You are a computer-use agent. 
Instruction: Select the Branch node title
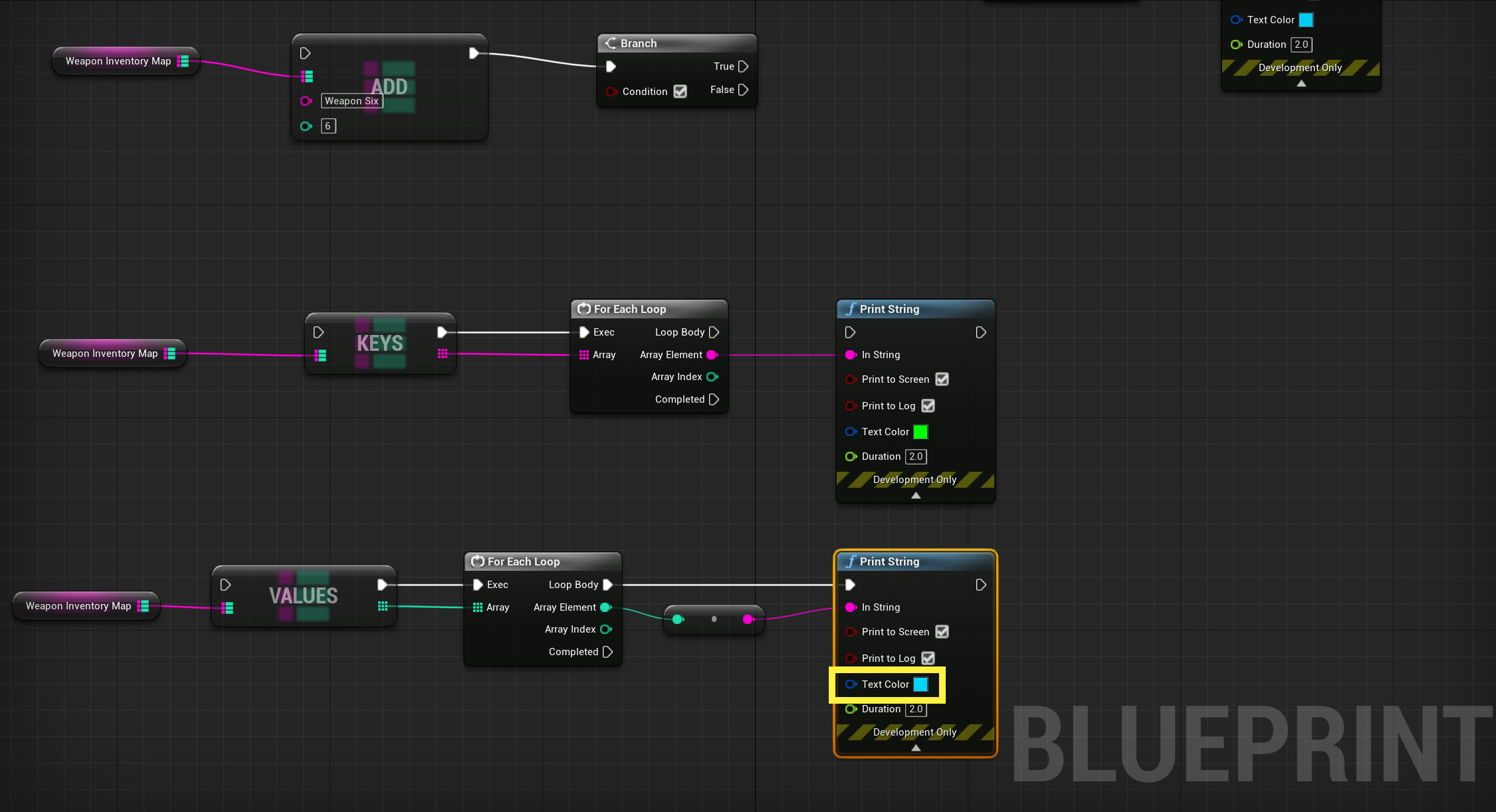tap(638, 43)
